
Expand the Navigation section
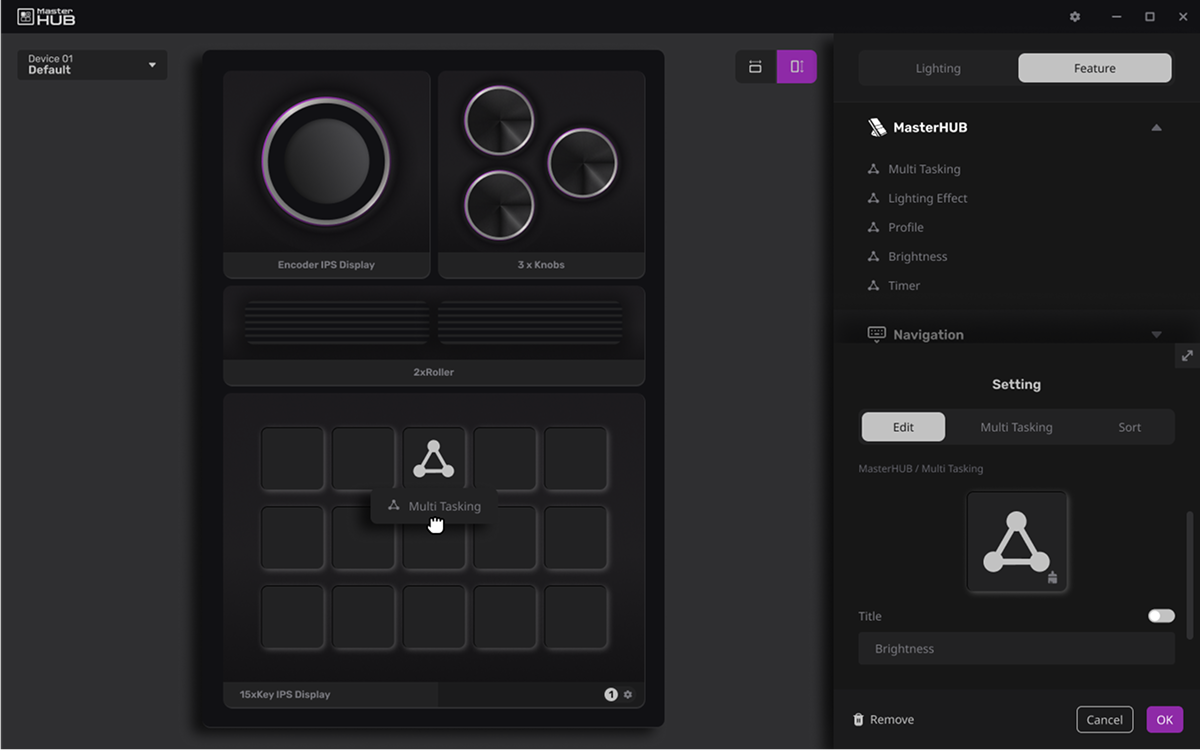click(1156, 334)
